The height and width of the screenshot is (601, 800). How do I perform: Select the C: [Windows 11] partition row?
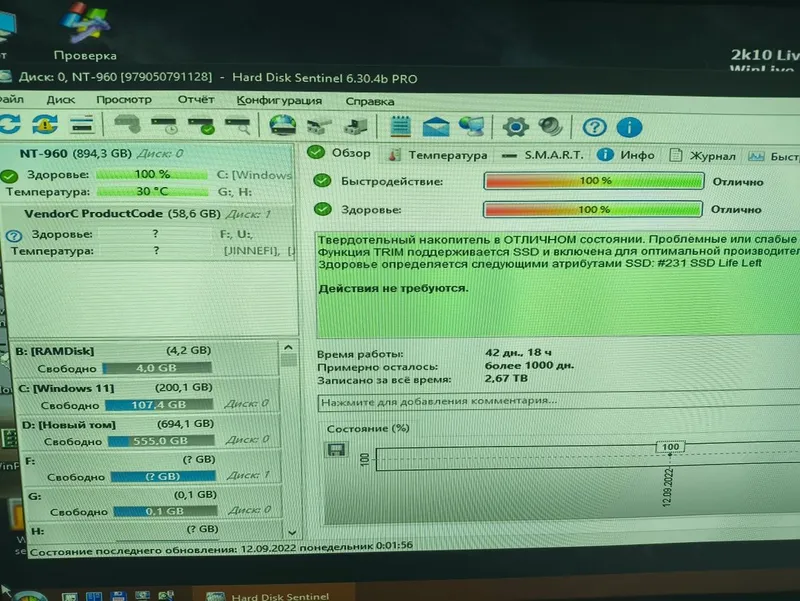(x=148, y=396)
